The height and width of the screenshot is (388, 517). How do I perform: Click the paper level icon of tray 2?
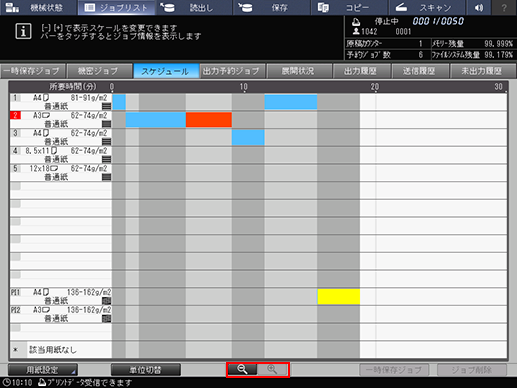pos(106,124)
